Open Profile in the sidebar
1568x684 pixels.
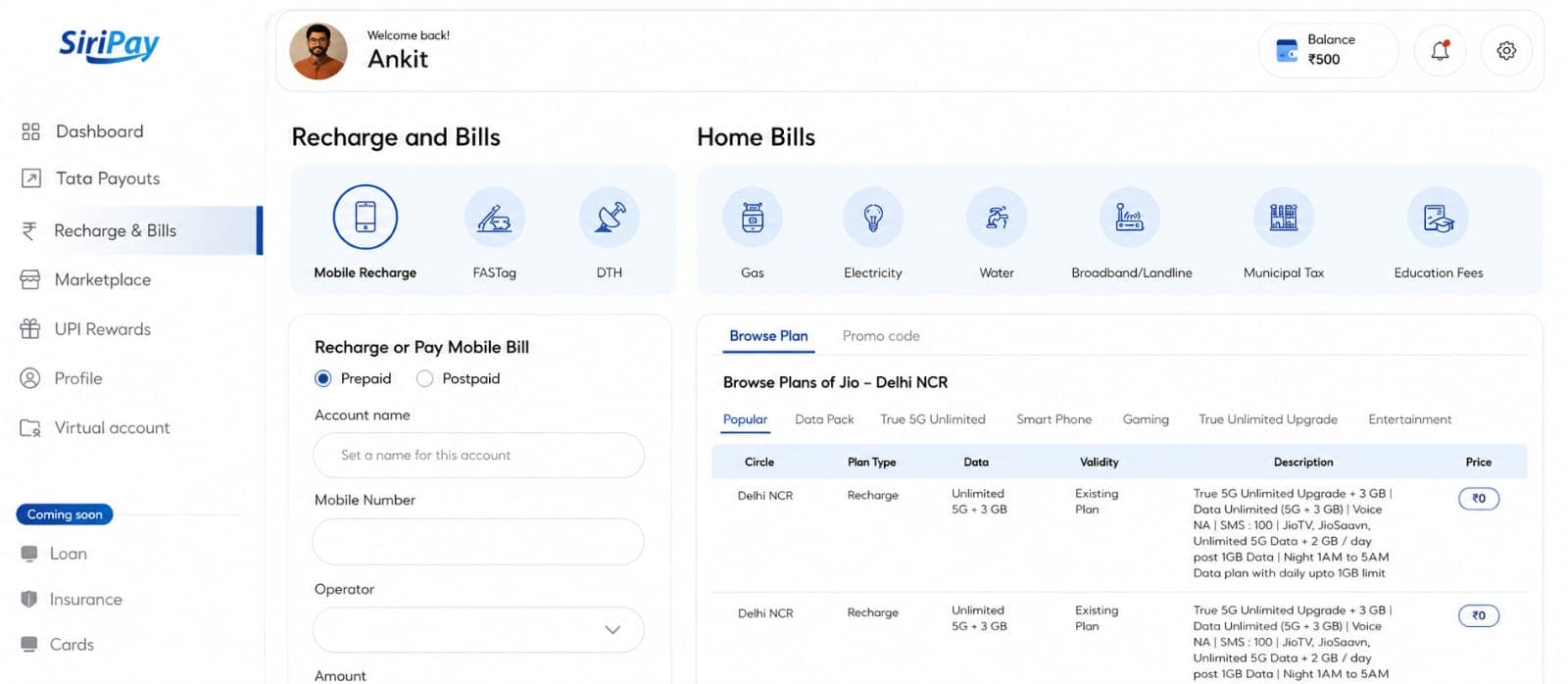coord(61,378)
